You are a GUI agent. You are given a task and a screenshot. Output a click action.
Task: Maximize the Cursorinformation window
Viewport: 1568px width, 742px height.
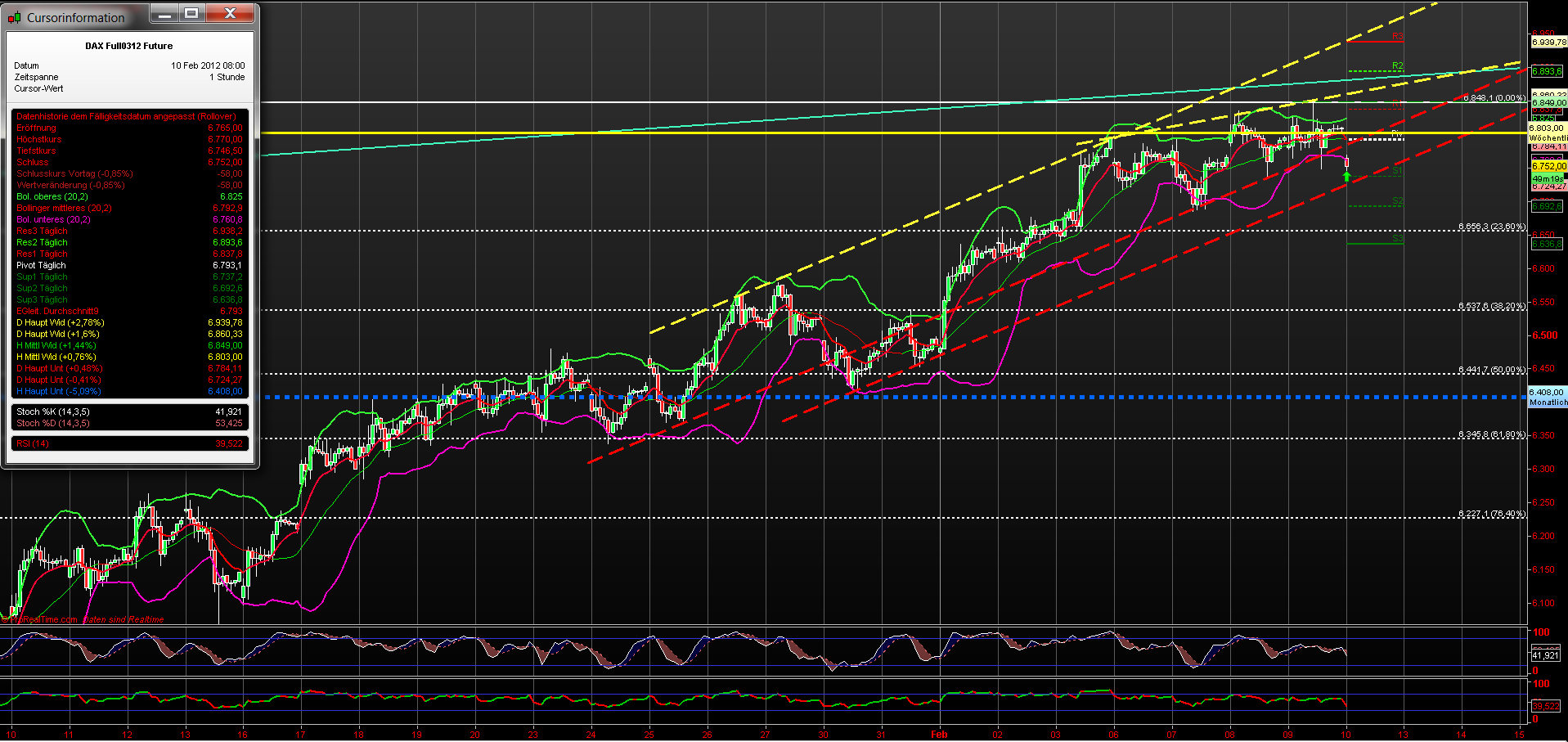tap(192, 13)
